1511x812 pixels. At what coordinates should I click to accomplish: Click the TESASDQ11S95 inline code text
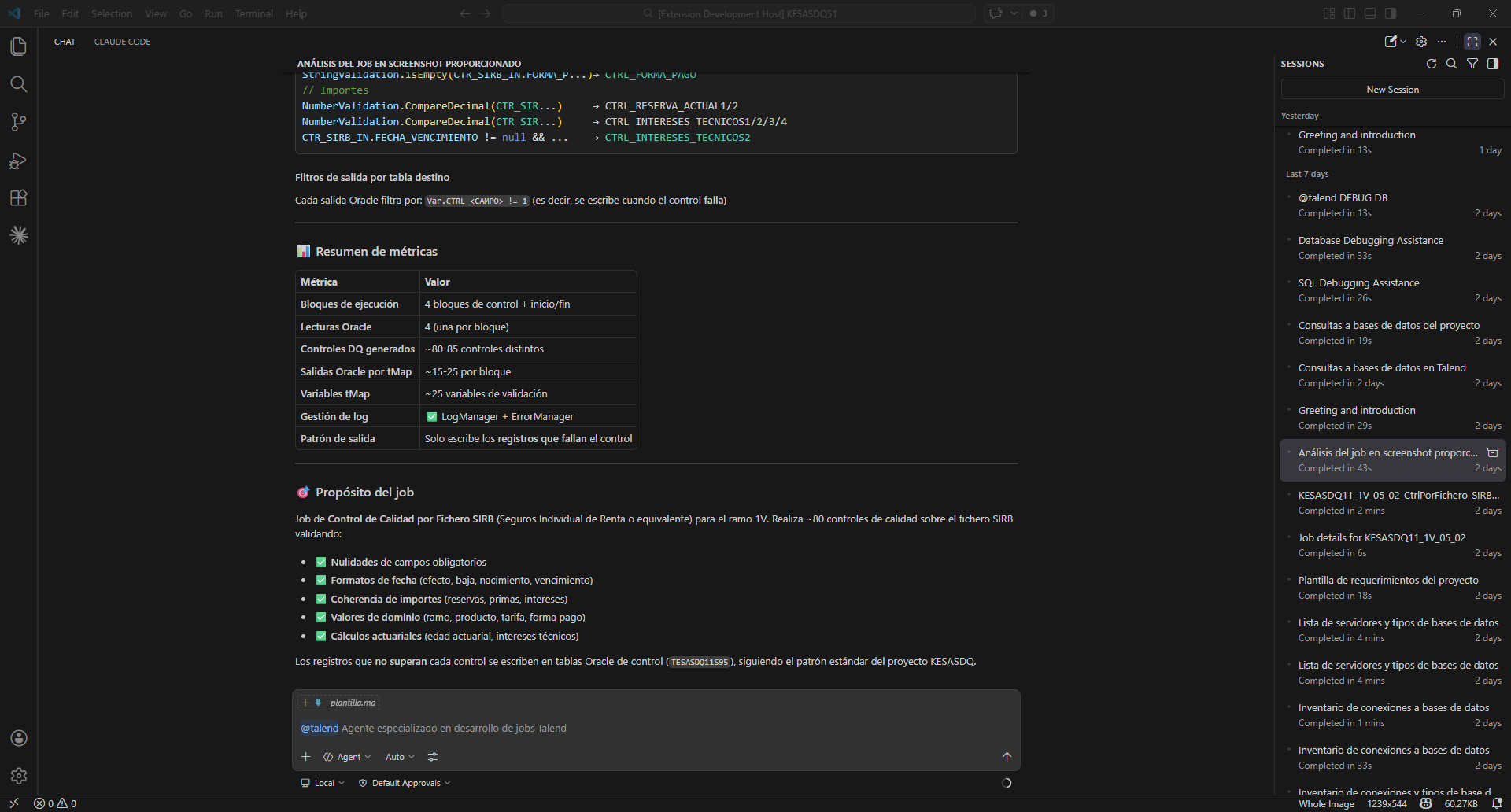click(x=700, y=662)
